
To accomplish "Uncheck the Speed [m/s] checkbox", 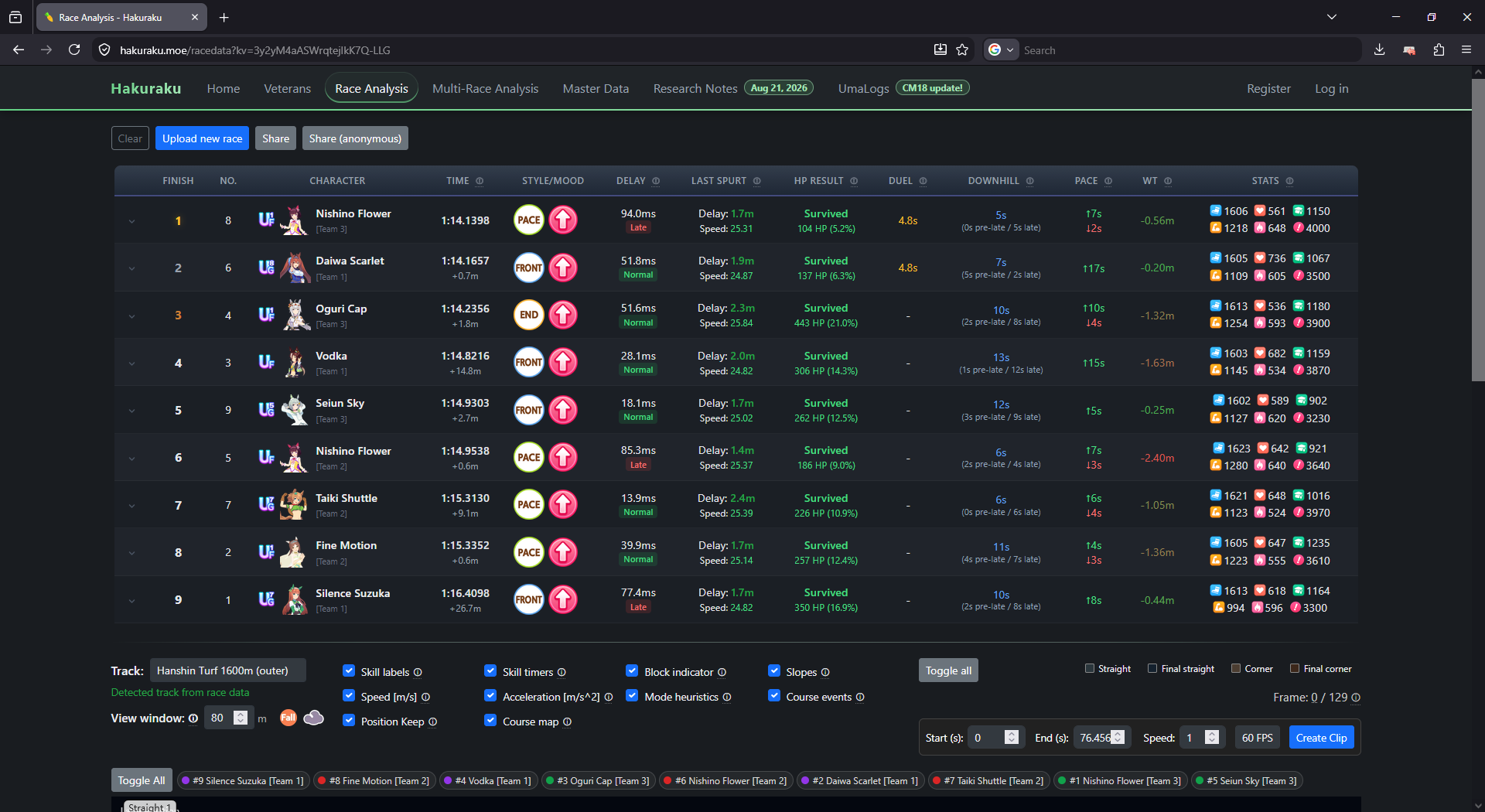I will pyautogui.click(x=349, y=696).
